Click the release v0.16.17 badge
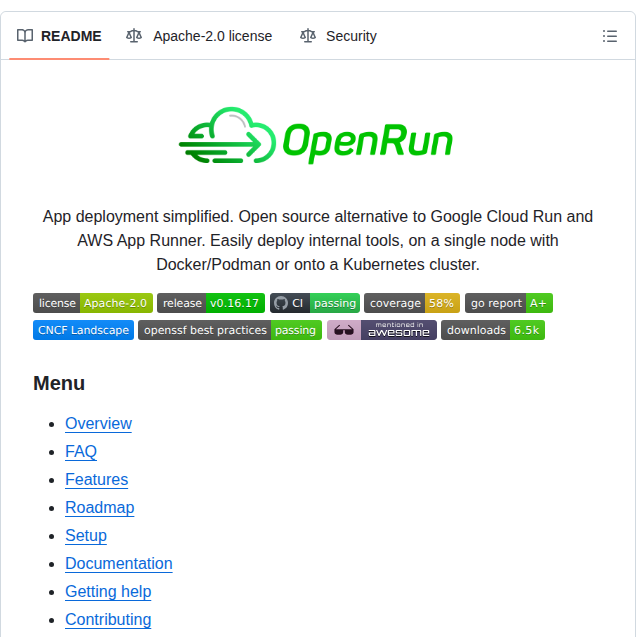Image resolution: width=636 pixels, height=637 pixels. point(211,303)
